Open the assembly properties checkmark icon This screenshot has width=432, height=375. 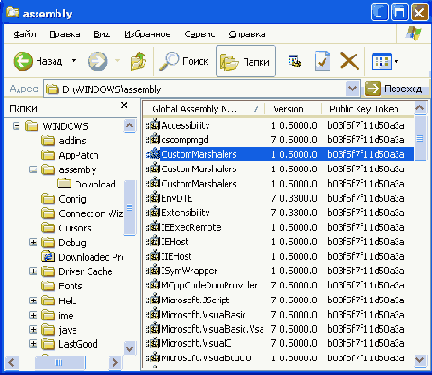point(322,61)
